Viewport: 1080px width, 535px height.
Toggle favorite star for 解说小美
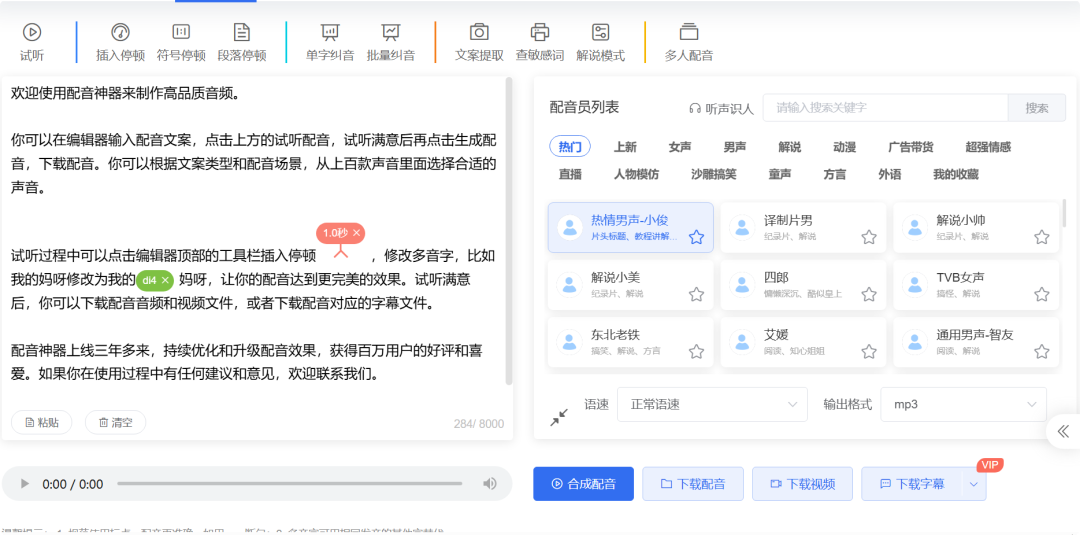tap(696, 294)
